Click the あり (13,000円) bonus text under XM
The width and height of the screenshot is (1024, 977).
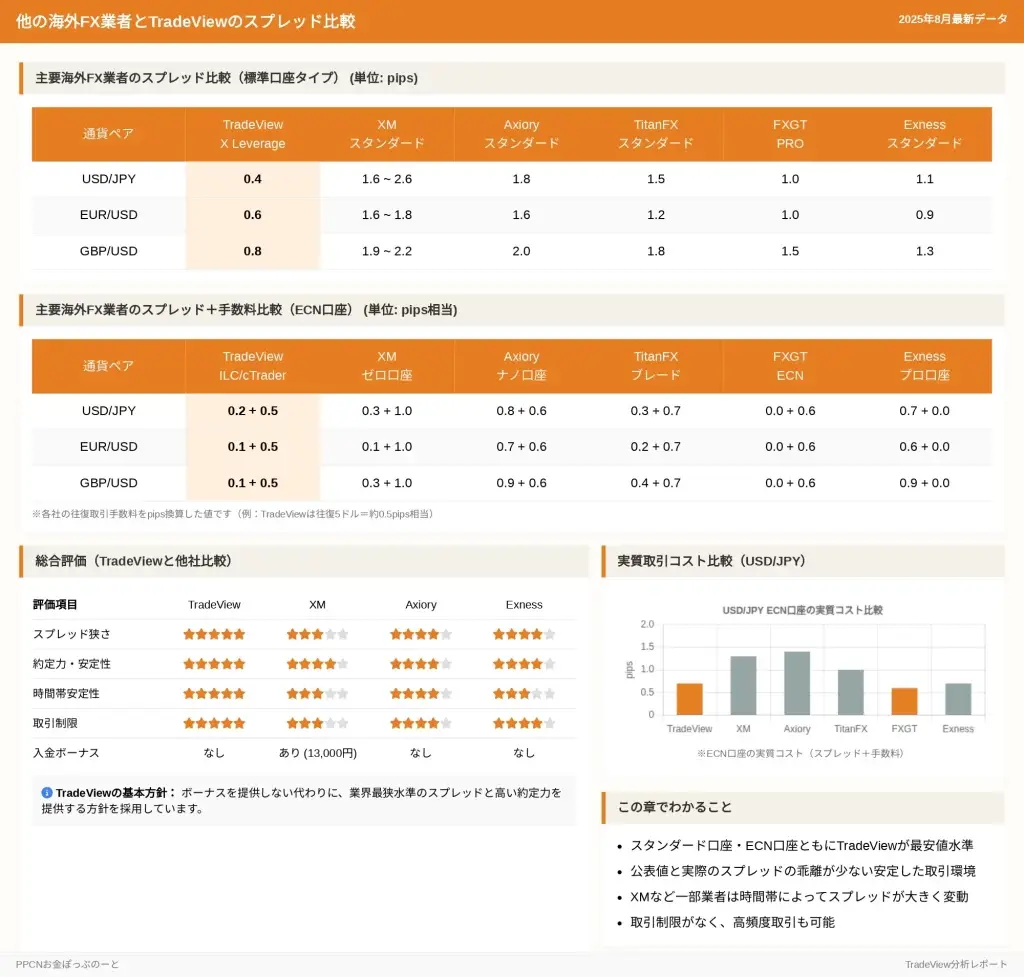coord(317,753)
